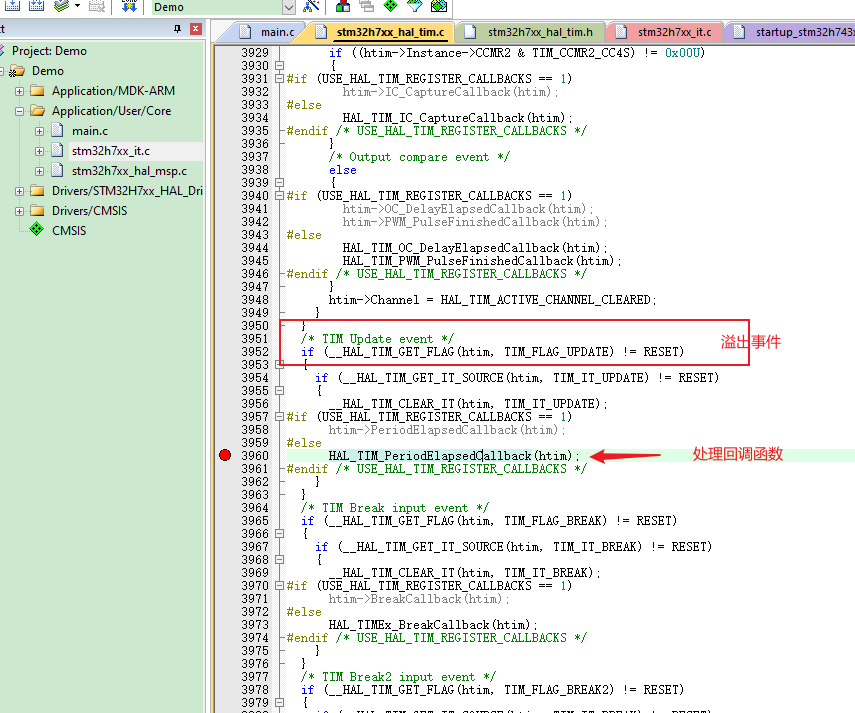Click HAL_TIM_PeriodElapsedCallback(htim) on line 3960

(x=450, y=456)
